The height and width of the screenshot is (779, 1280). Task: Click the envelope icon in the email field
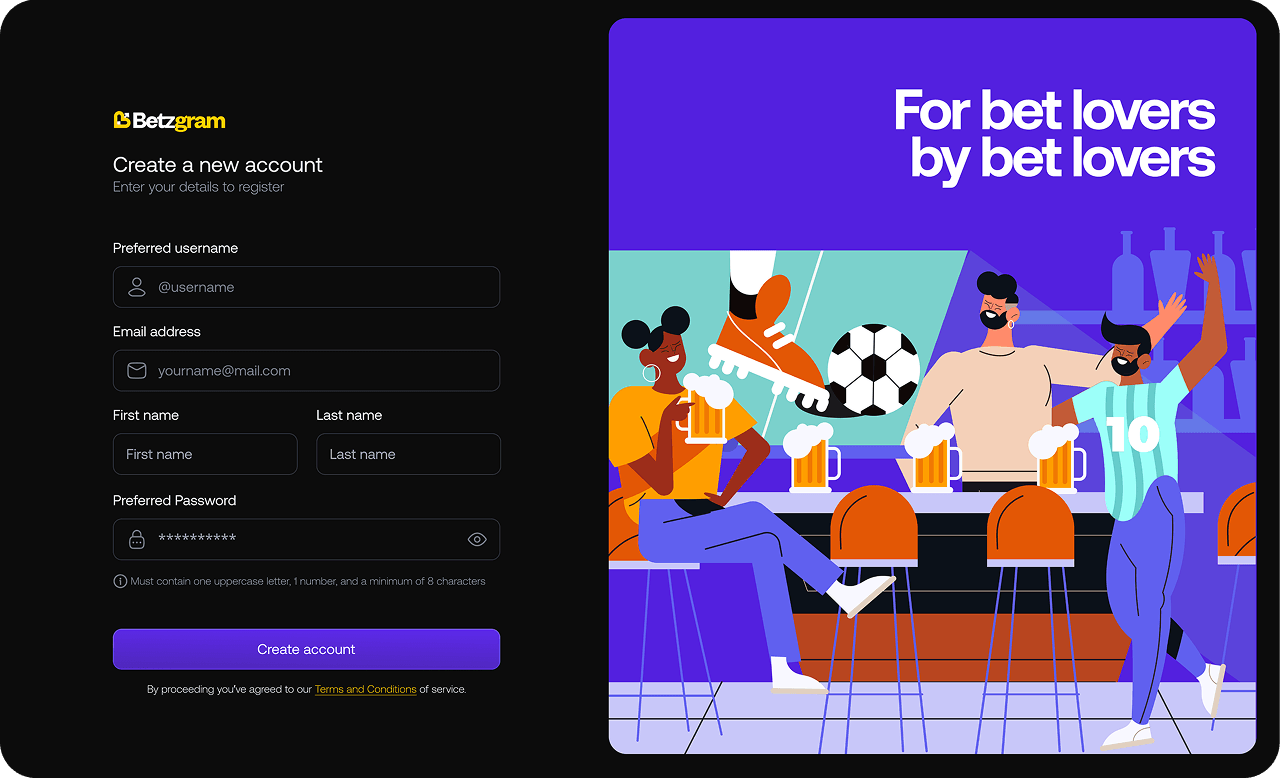[137, 370]
